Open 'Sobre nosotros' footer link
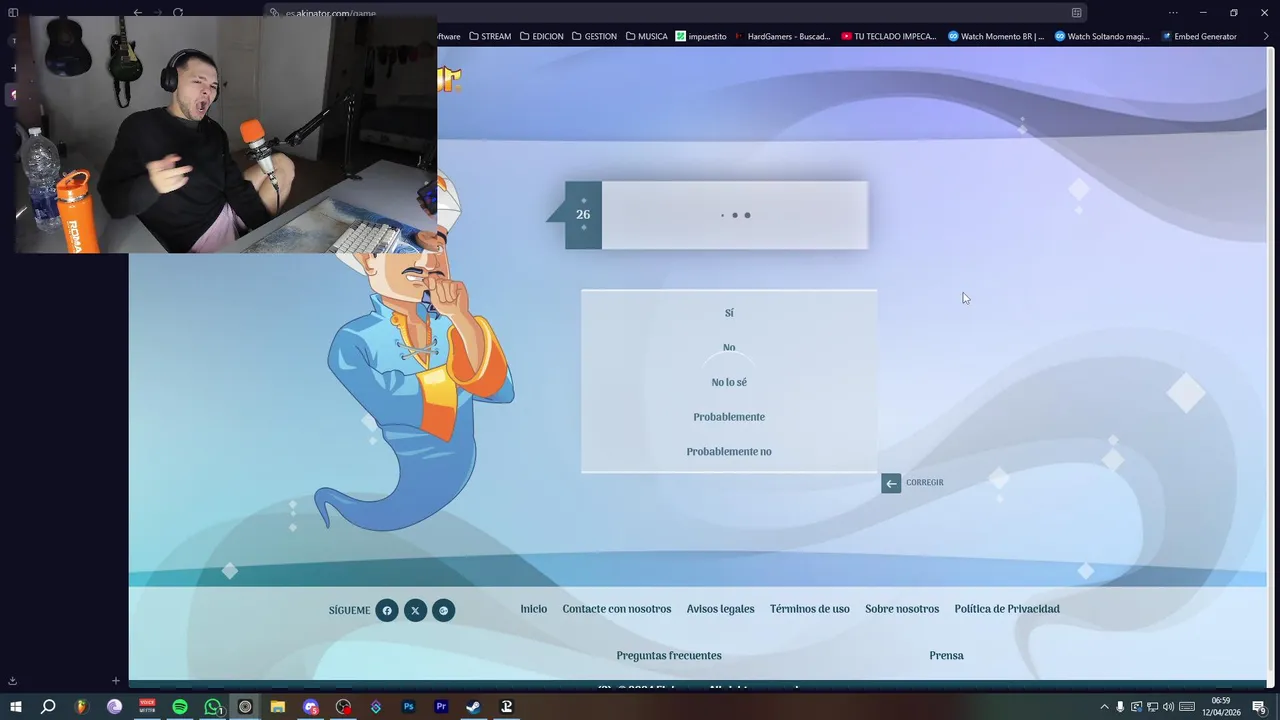Screen dimensions: 1280x720 click(x=902, y=609)
